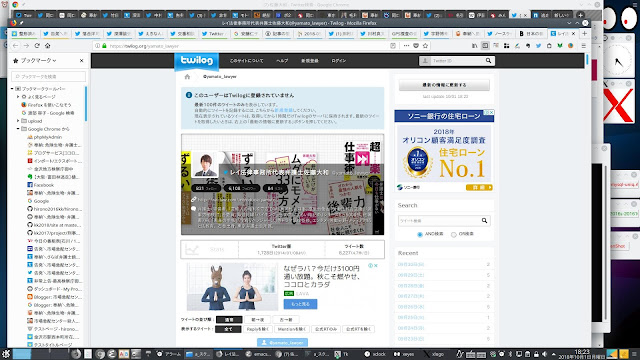The width and height of the screenshot is (640, 360).
Task: Click in the bookmark search field
Action: click(x=48, y=76)
